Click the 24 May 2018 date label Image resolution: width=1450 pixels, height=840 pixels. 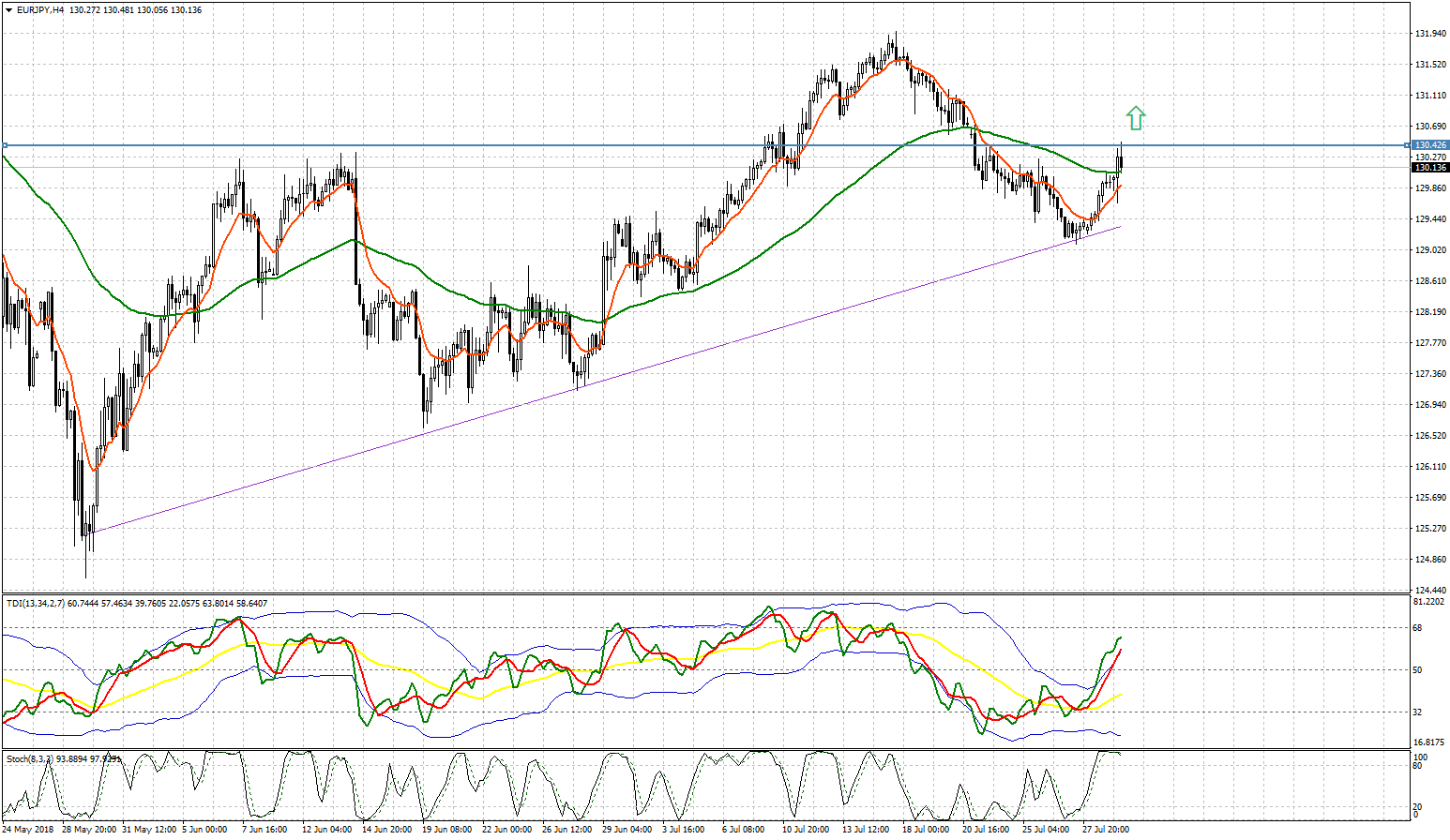pos(28,830)
